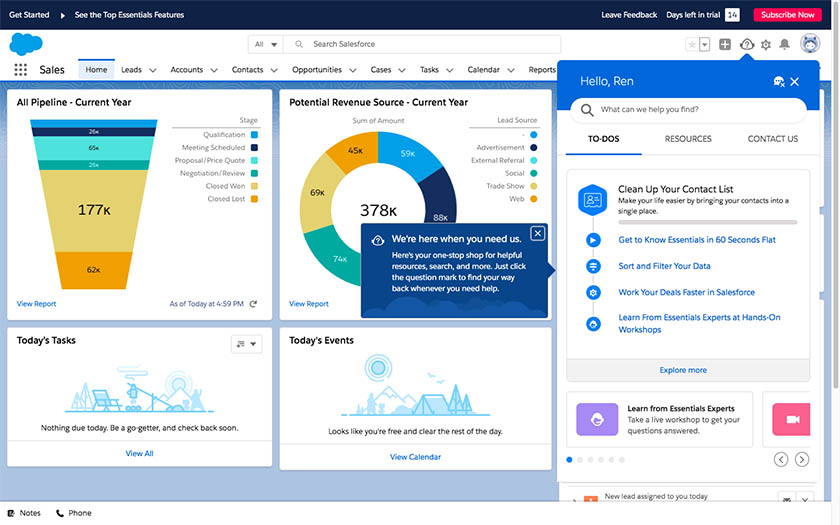Go to the next carousel card
Viewport: 840px width, 525px height.
point(802,459)
